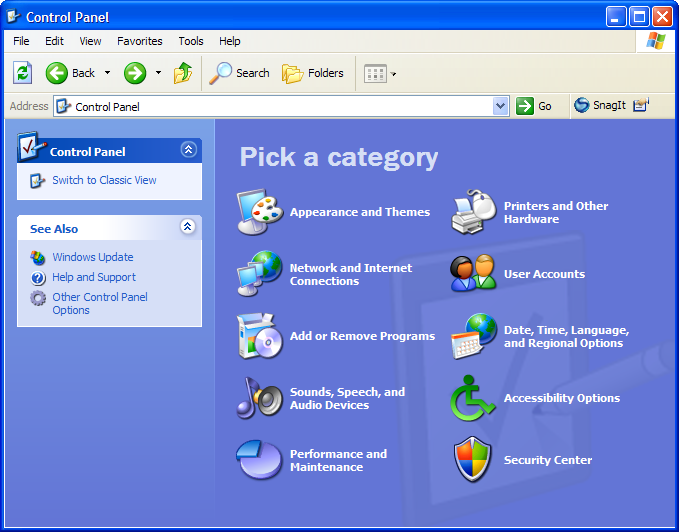Click the Printers and Other Hardware icon
679x532 pixels.
tap(473, 212)
